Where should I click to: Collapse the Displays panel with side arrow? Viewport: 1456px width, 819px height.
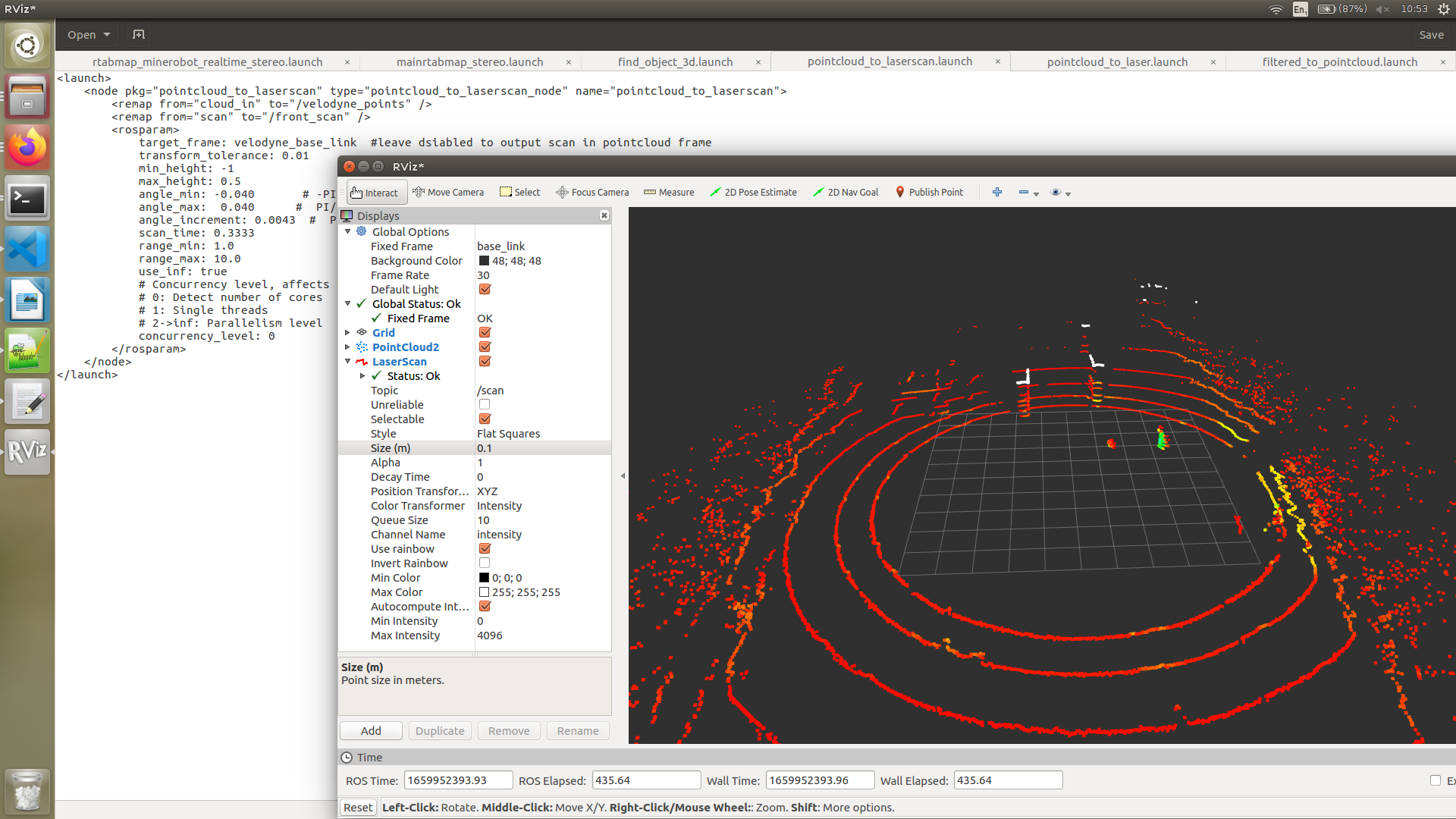[623, 476]
